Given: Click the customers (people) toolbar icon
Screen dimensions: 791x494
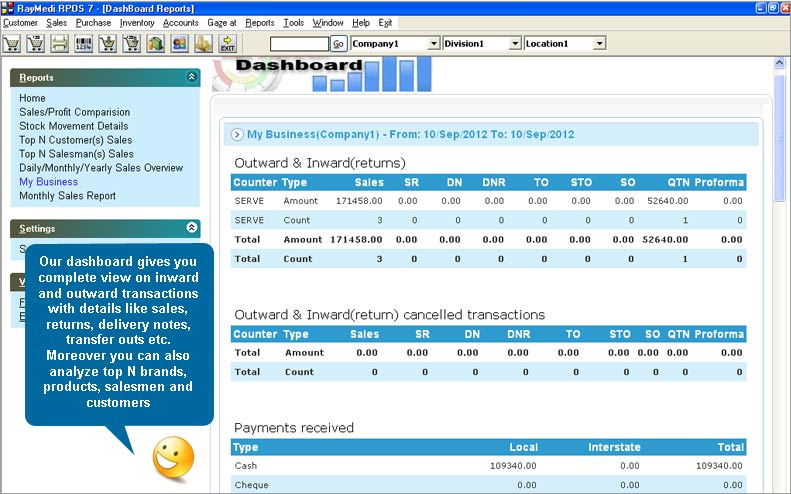Looking at the screenshot, I should 180,44.
